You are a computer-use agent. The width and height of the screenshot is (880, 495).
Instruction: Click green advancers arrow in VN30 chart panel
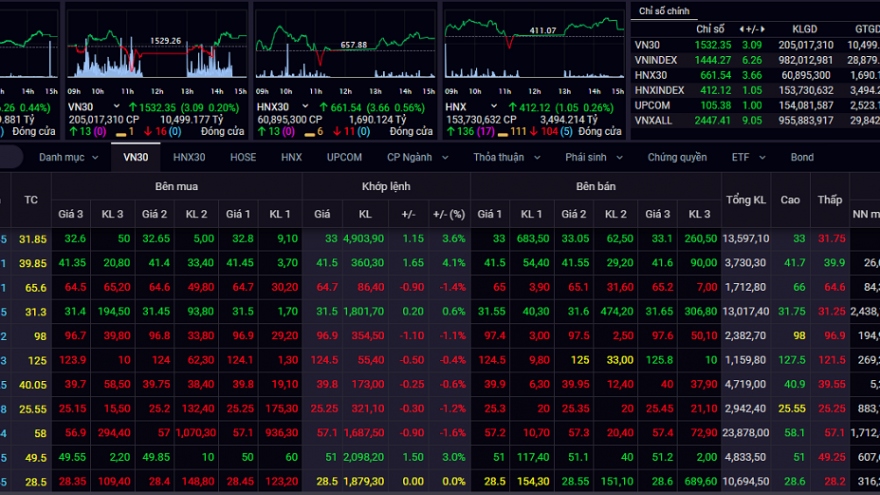click(x=74, y=131)
